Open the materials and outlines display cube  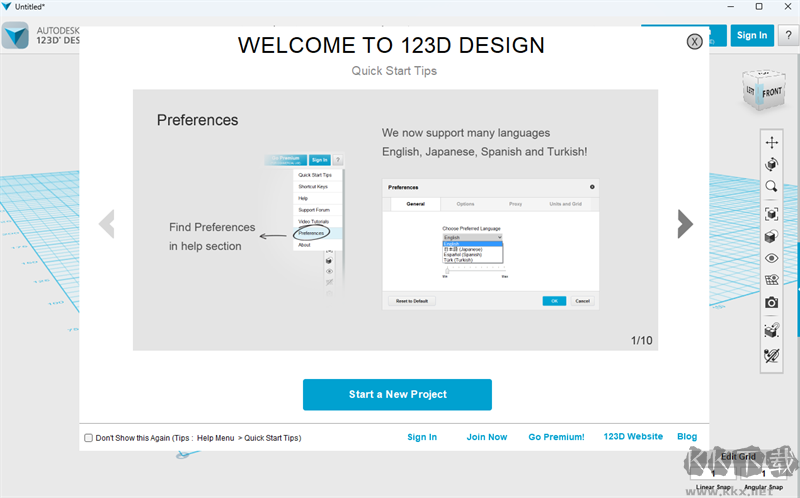[x=771, y=236]
